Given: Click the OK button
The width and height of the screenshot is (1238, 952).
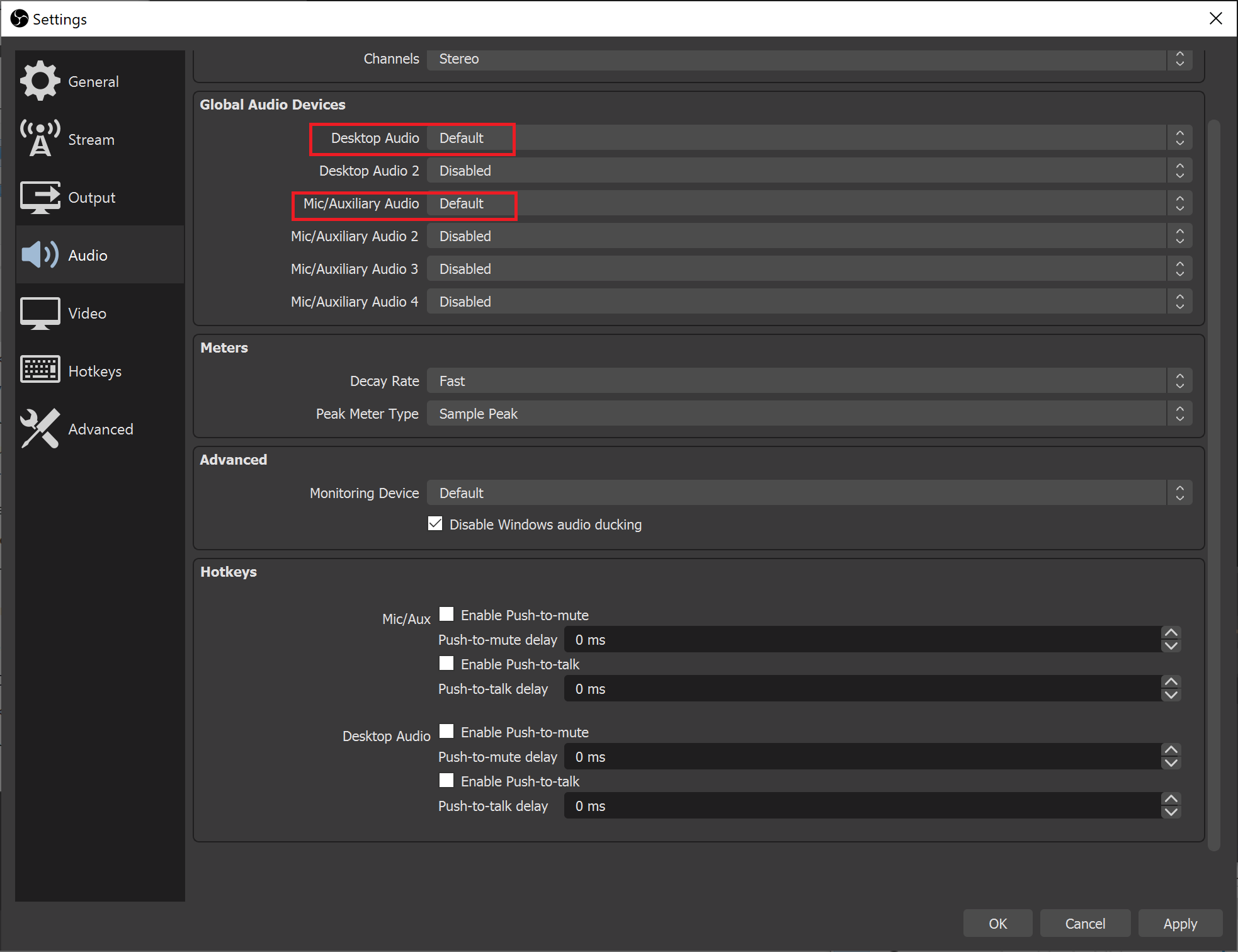Looking at the screenshot, I should coord(997,923).
